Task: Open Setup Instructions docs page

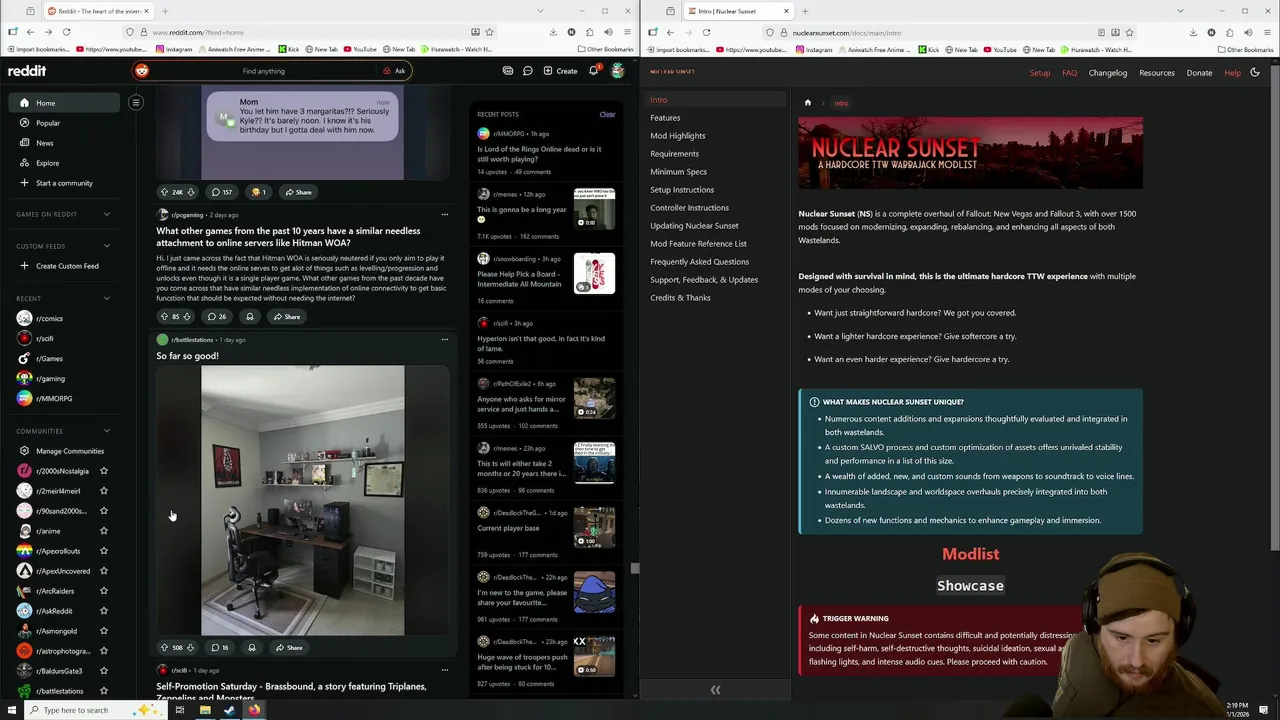Action: (682, 190)
